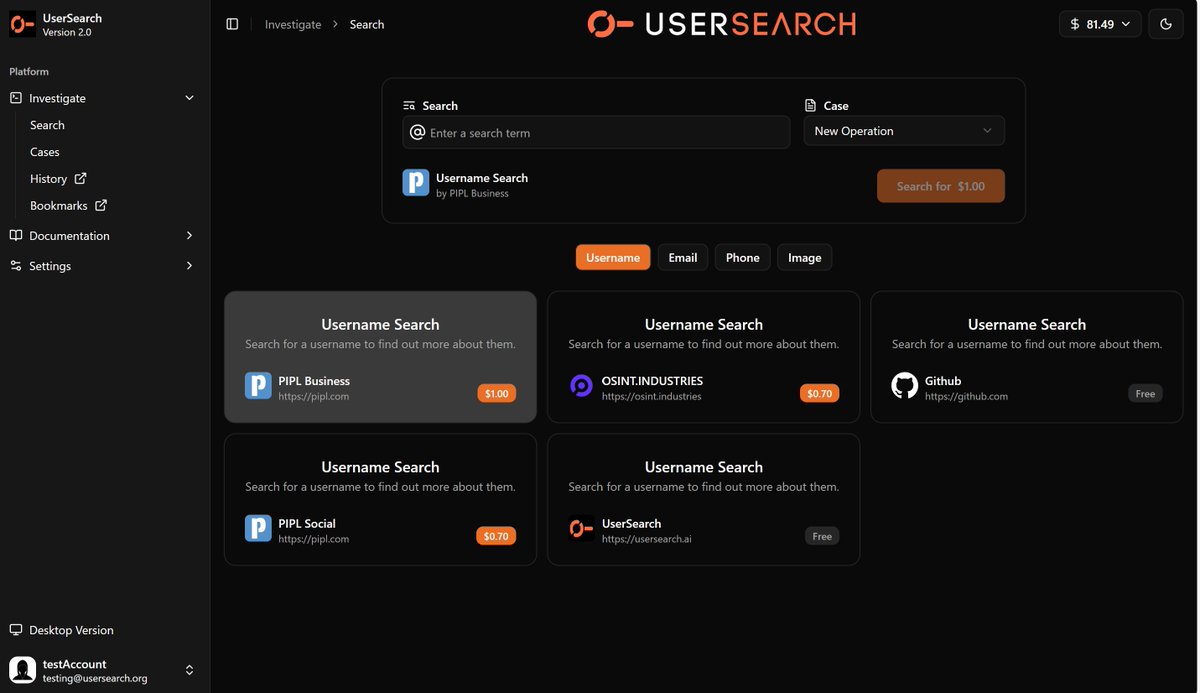Click Investigate in the breadcrumb
1200x693 pixels.
click(x=293, y=24)
